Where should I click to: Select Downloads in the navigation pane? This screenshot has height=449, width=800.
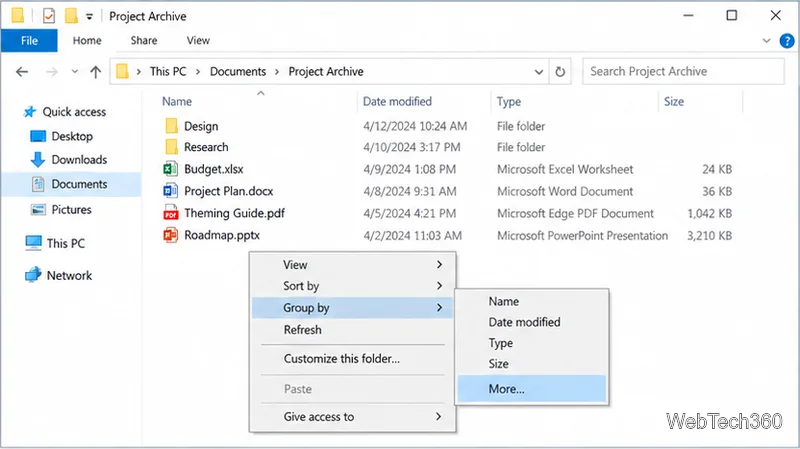tap(79, 160)
